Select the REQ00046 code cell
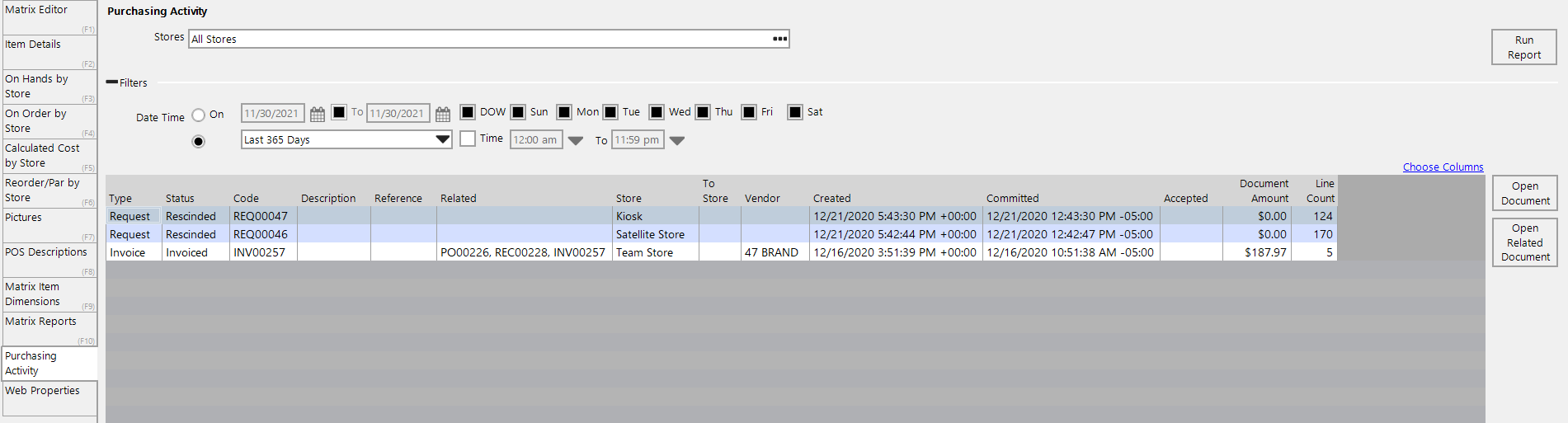 [x=263, y=234]
